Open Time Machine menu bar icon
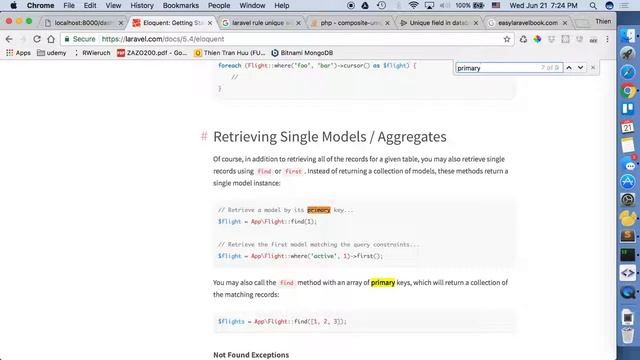Image resolution: width=640 pixels, height=360 pixels. pyautogui.click(x=381, y=5)
